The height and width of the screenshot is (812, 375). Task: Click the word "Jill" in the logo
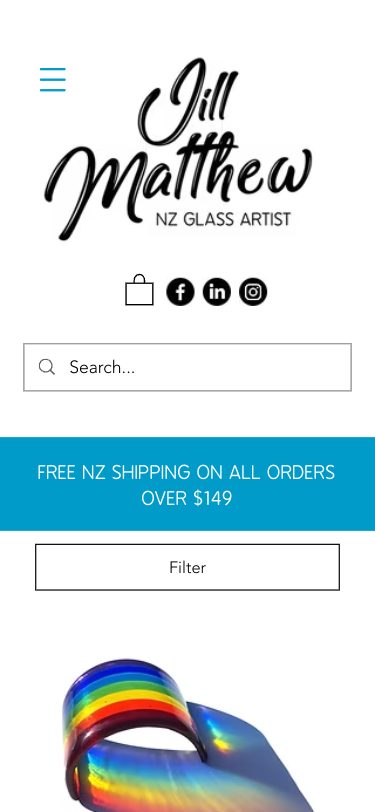188,101
